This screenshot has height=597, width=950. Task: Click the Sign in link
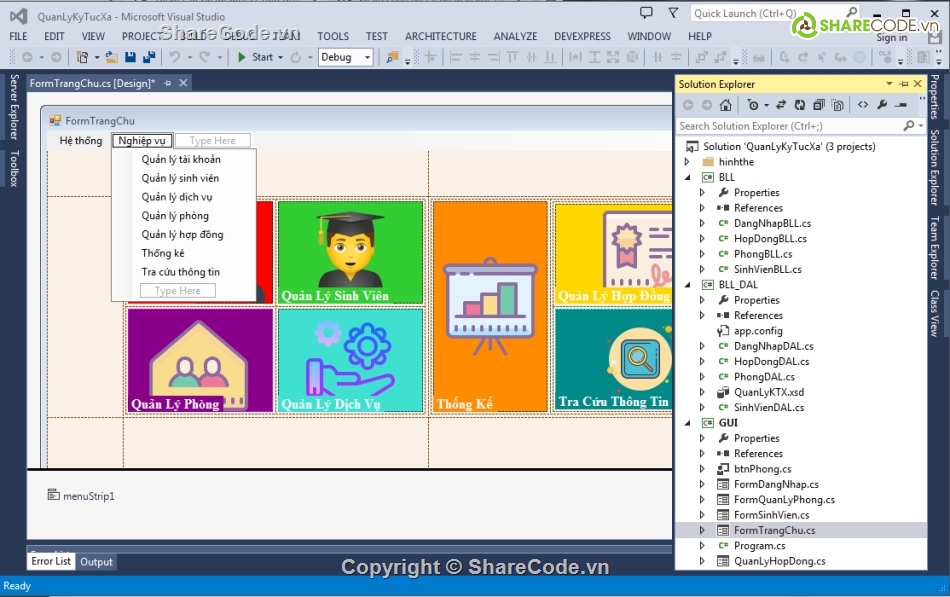[x=891, y=38]
